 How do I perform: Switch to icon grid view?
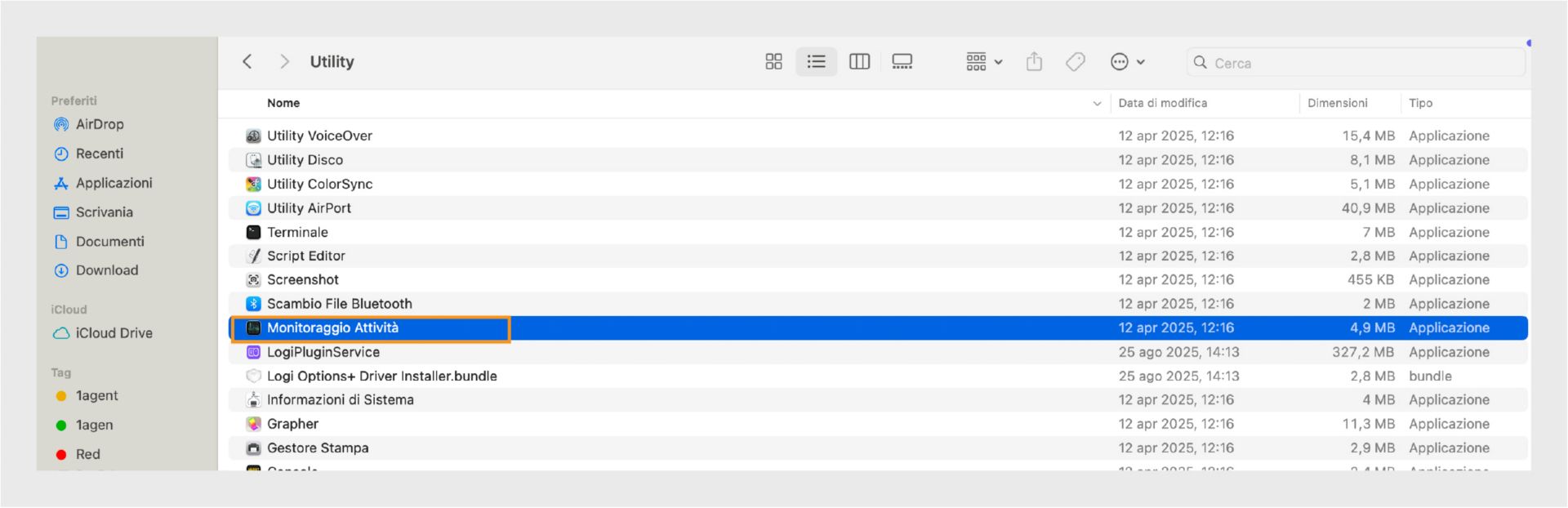click(x=773, y=62)
